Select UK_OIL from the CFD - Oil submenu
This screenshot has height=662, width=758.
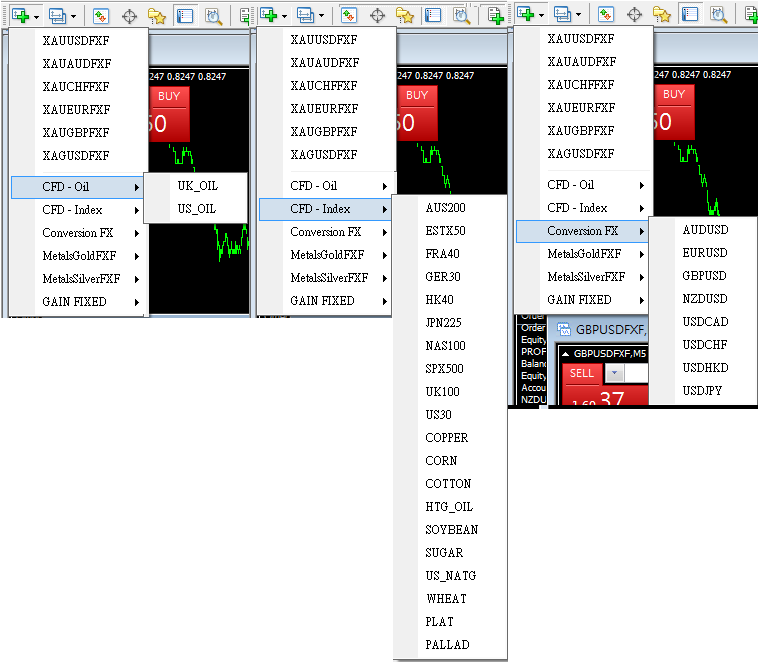197,186
